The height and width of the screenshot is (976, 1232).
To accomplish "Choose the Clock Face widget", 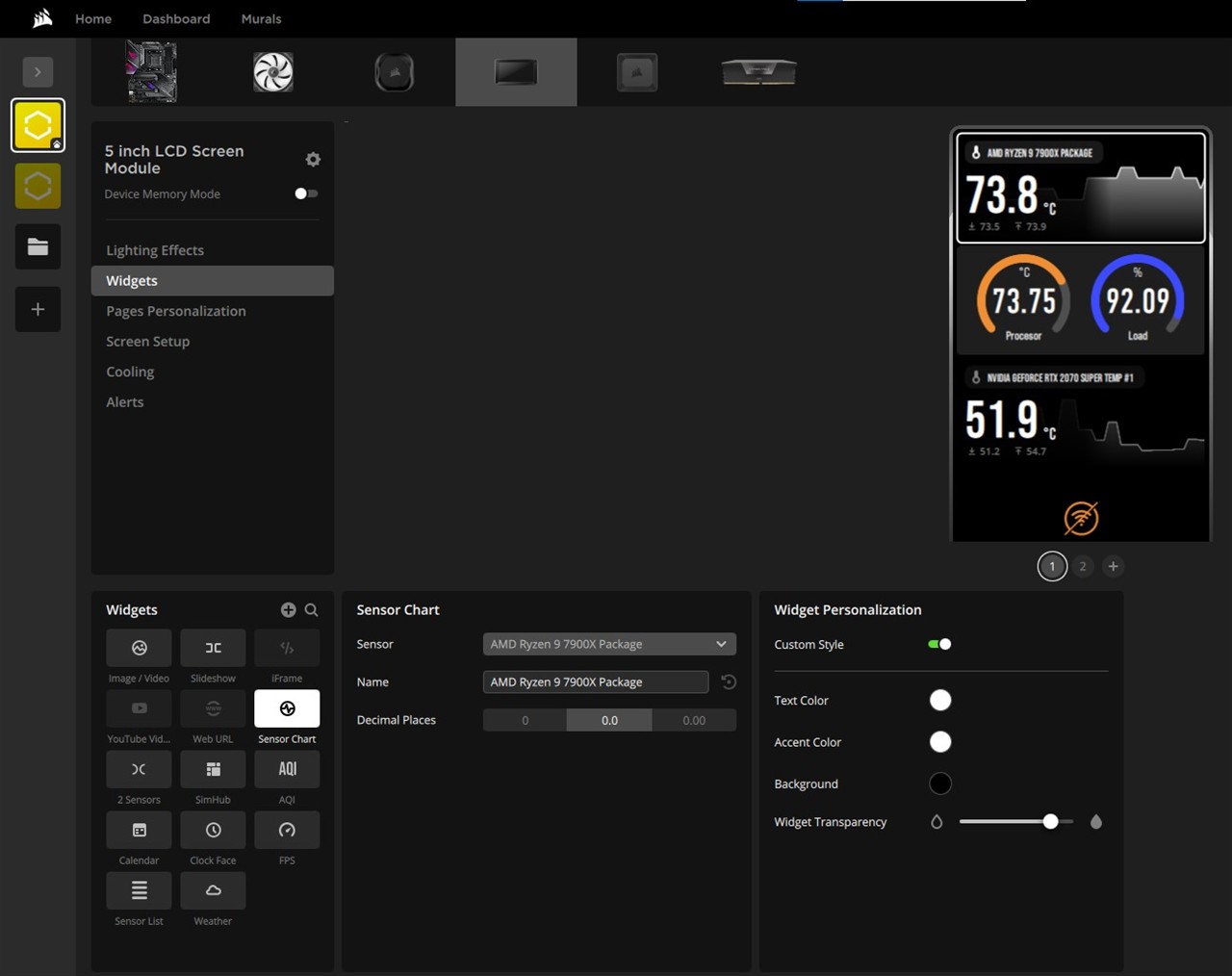I will tap(213, 830).
